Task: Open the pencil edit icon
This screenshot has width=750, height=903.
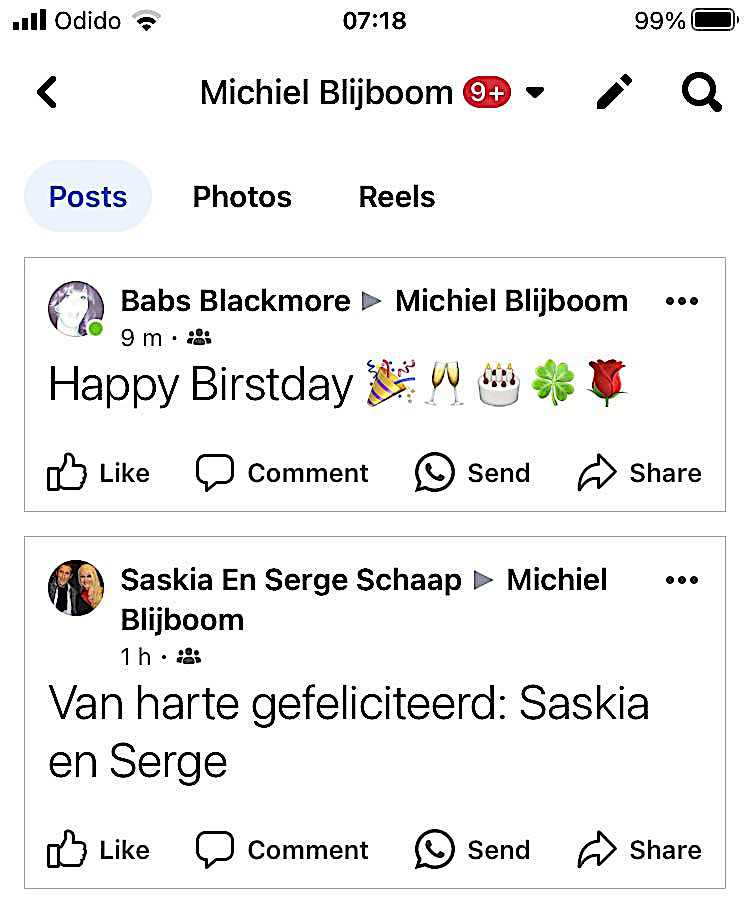Action: tap(614, 93)
